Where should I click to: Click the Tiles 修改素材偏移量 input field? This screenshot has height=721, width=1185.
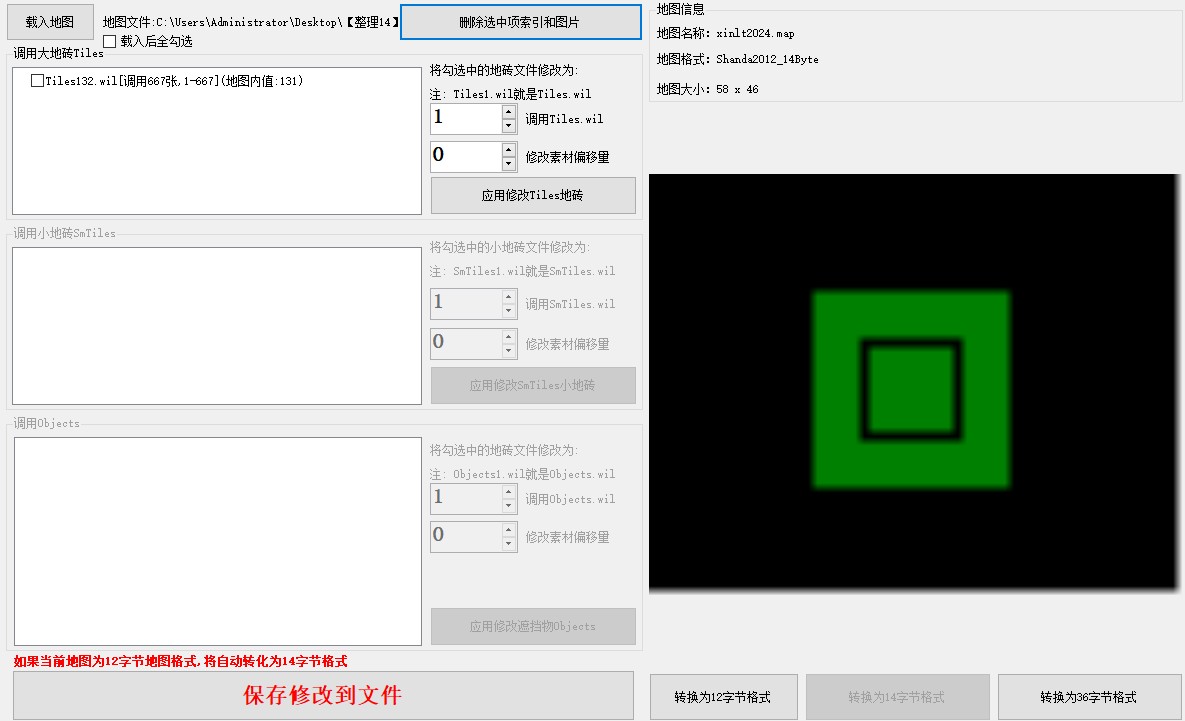click(465, 156)
